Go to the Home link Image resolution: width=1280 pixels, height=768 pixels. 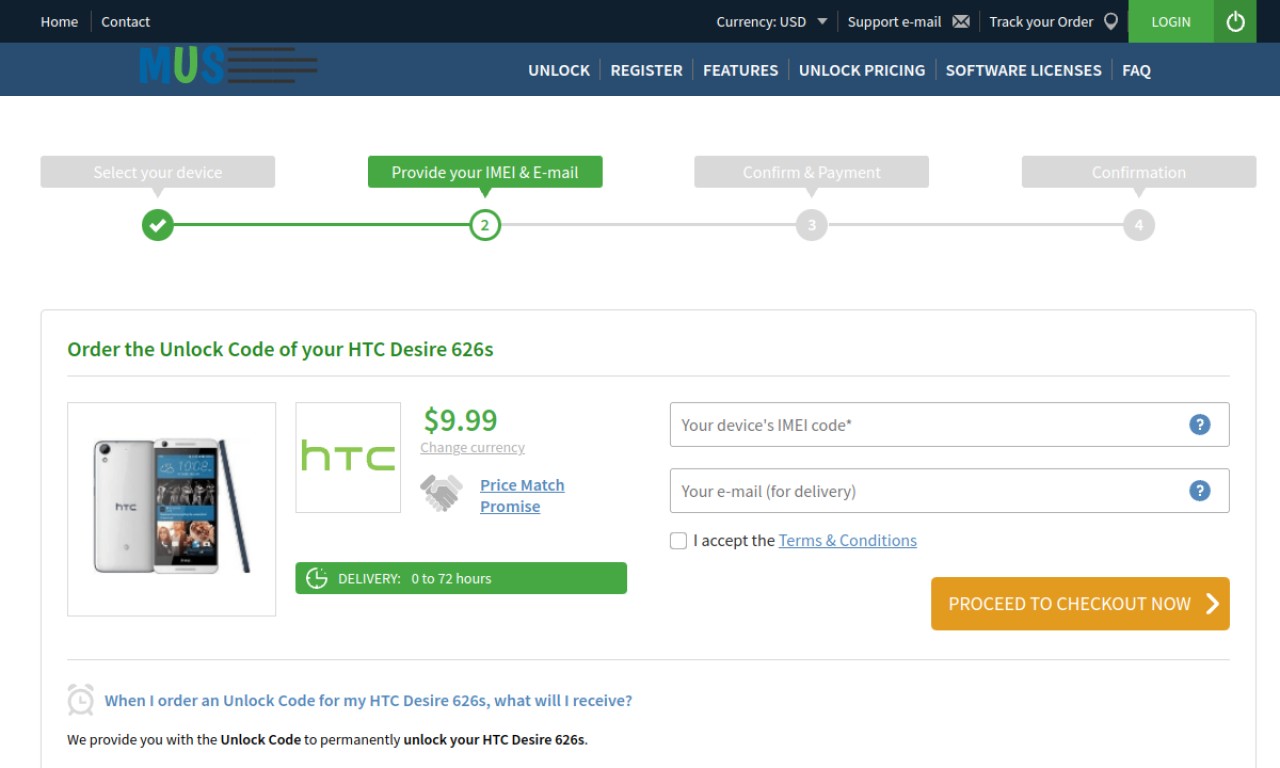pos(59,21)
